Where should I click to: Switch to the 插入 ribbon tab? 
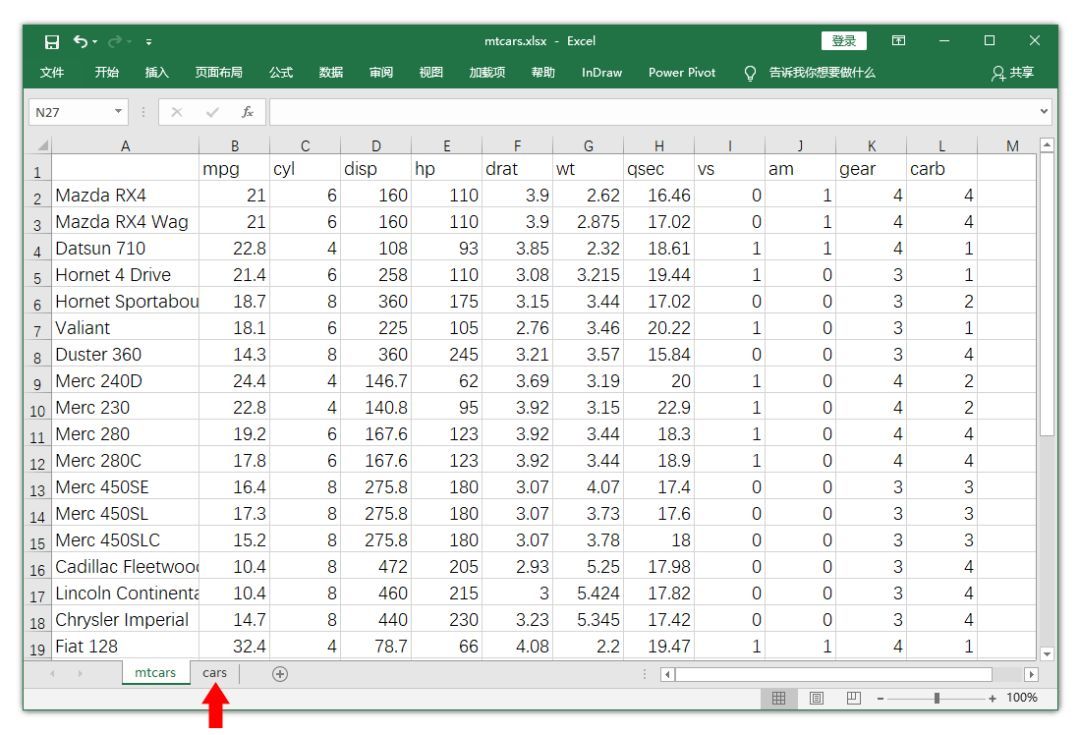(156, 72)
